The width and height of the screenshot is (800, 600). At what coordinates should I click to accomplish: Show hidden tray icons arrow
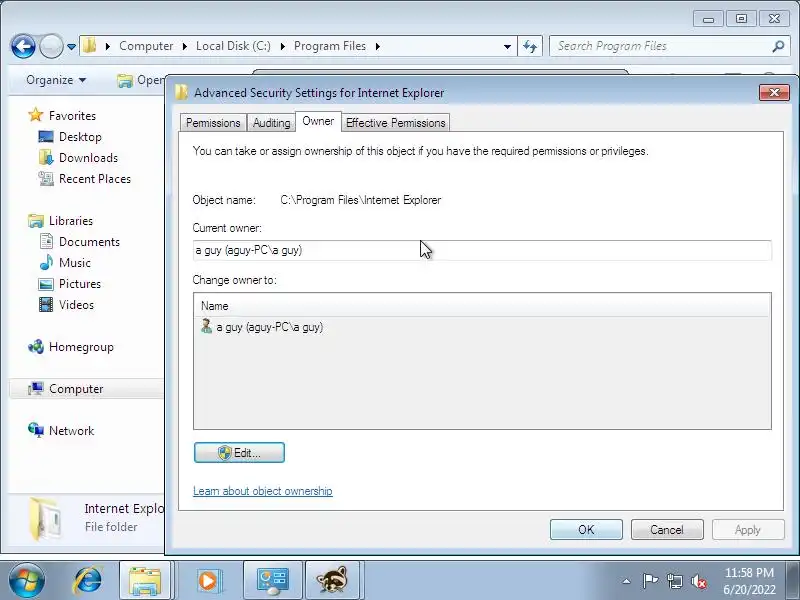[x=627, y=581]
